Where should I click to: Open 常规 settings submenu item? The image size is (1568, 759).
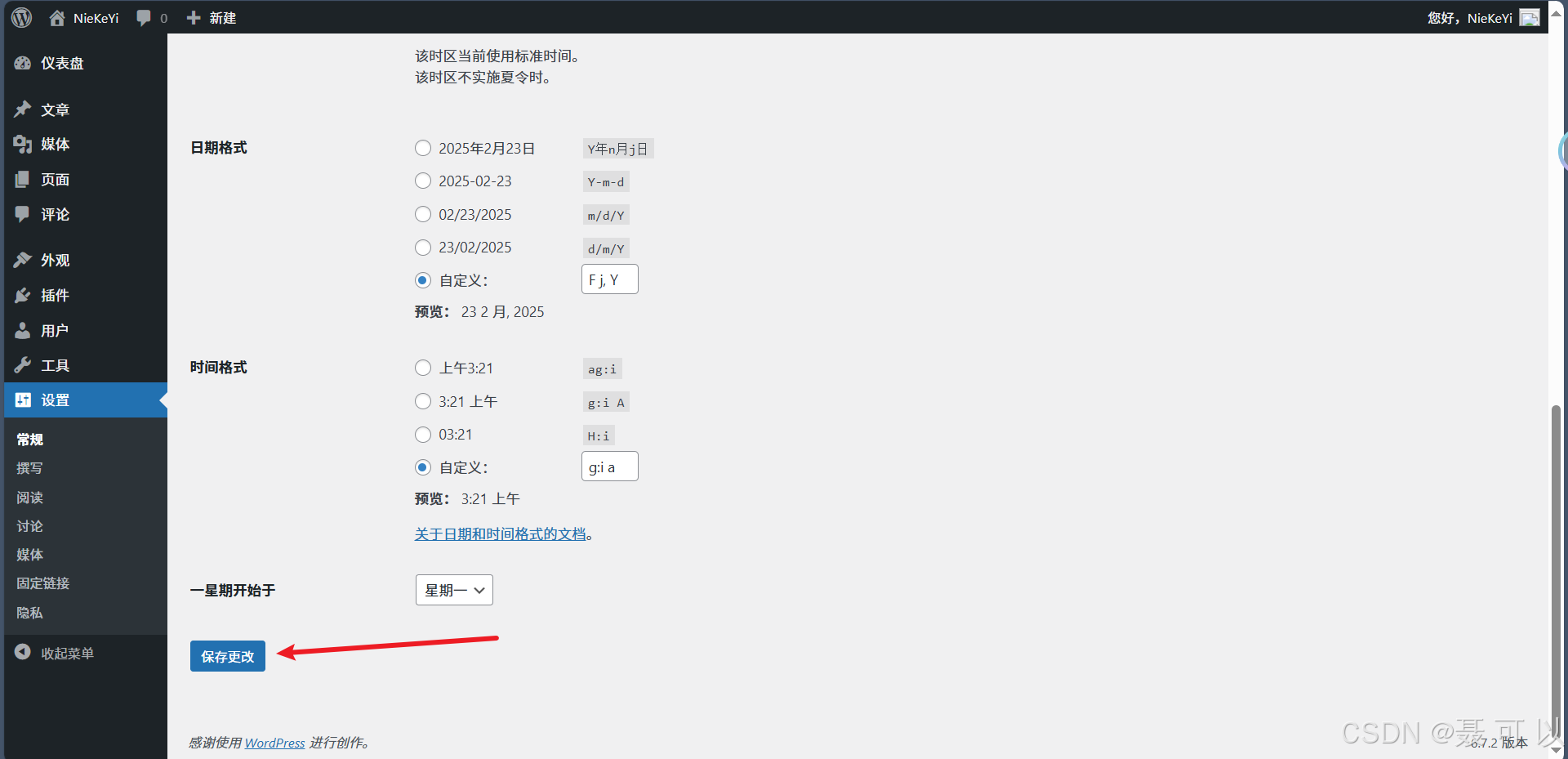point(30,440)
